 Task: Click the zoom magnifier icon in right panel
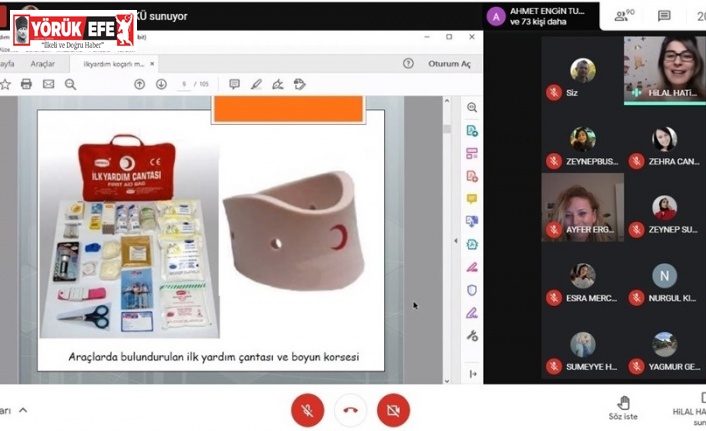point(472,108)
